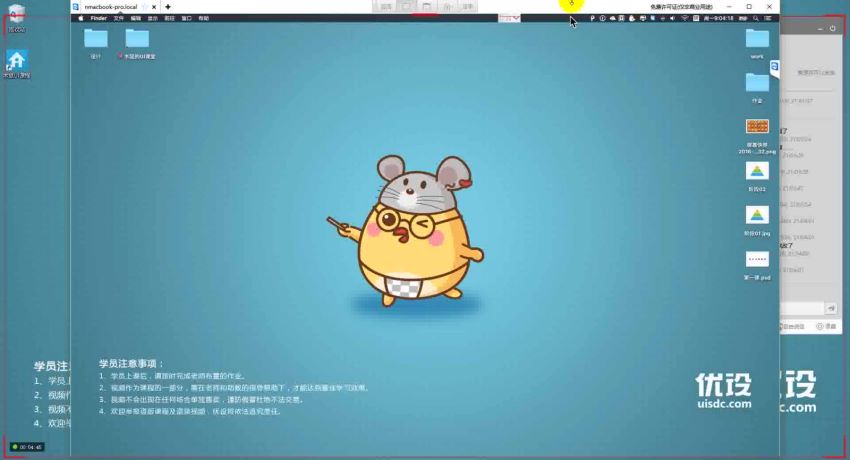
Task: Select the 阶梯02 image file
Action: [757, 177]
